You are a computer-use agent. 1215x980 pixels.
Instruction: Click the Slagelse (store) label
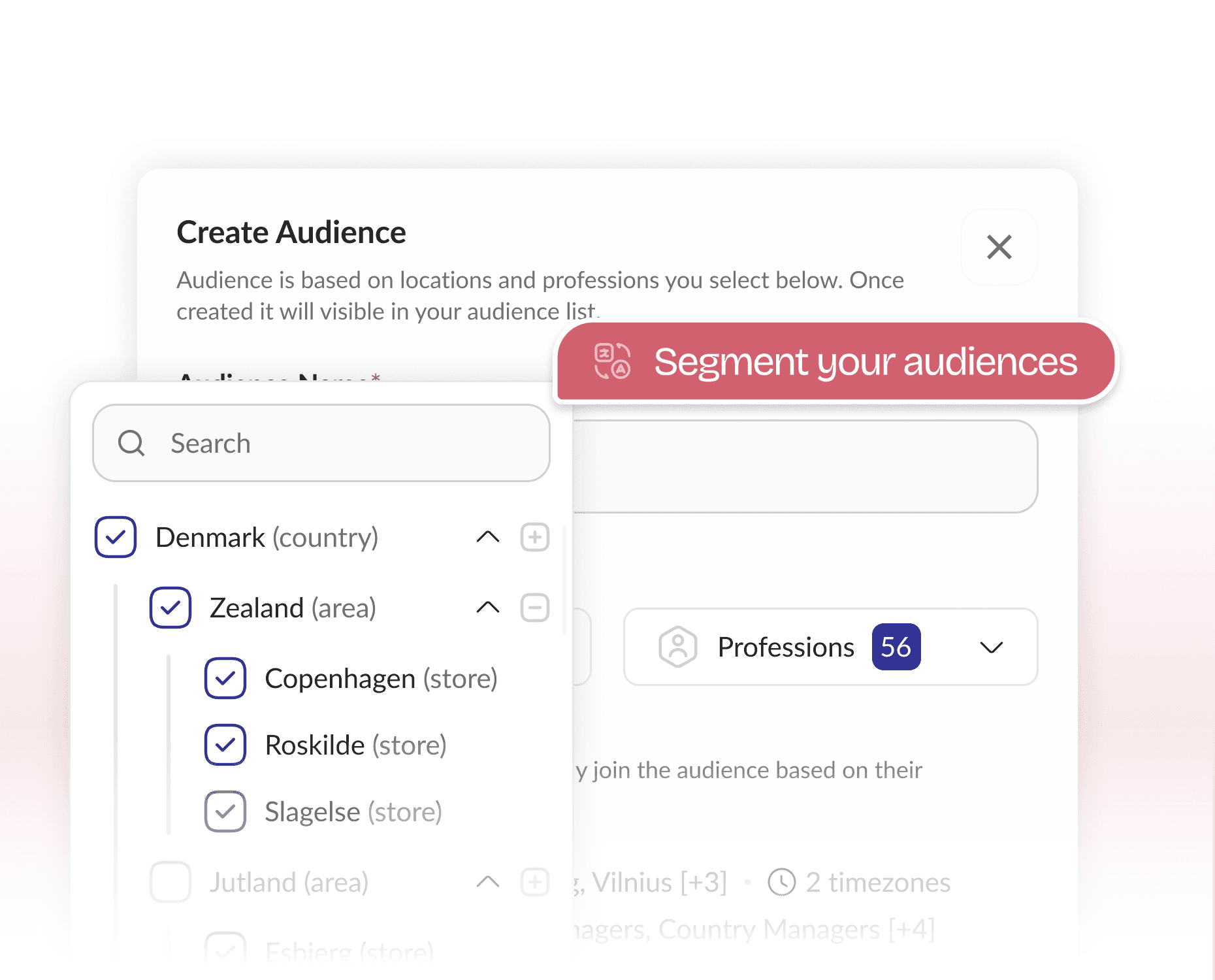(353, 811)
